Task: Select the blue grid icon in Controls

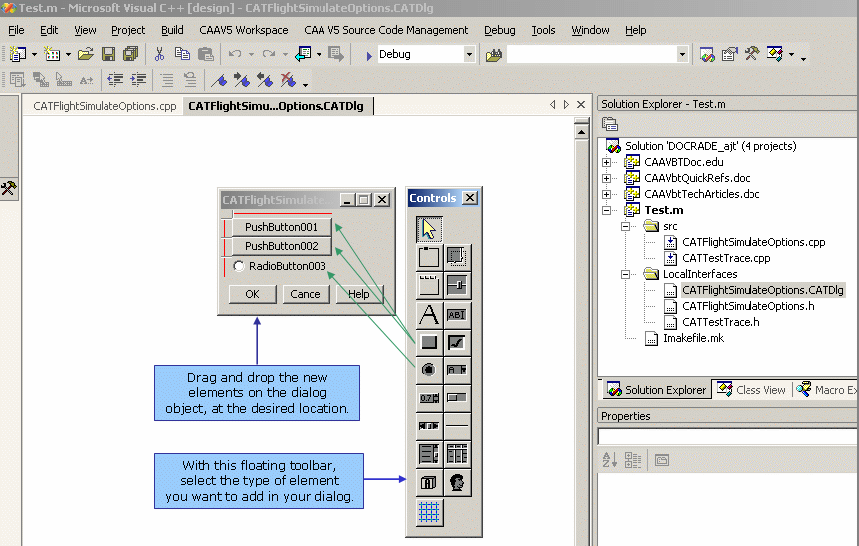Action: coord(429,513)
